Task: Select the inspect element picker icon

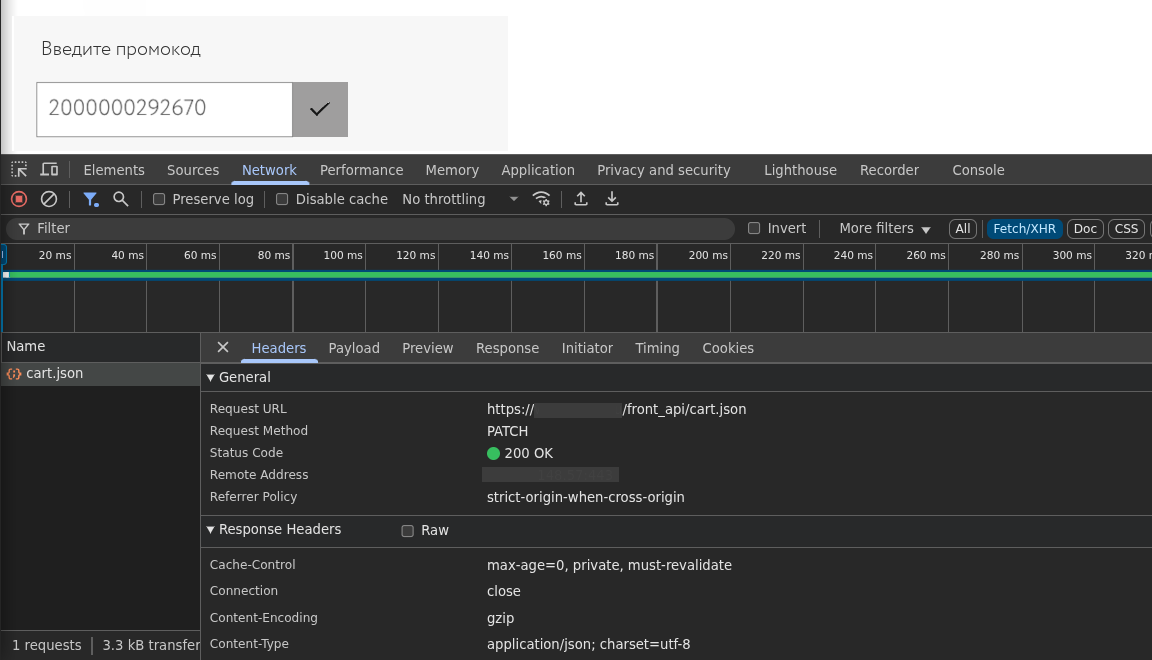Action: pos(19,170)
